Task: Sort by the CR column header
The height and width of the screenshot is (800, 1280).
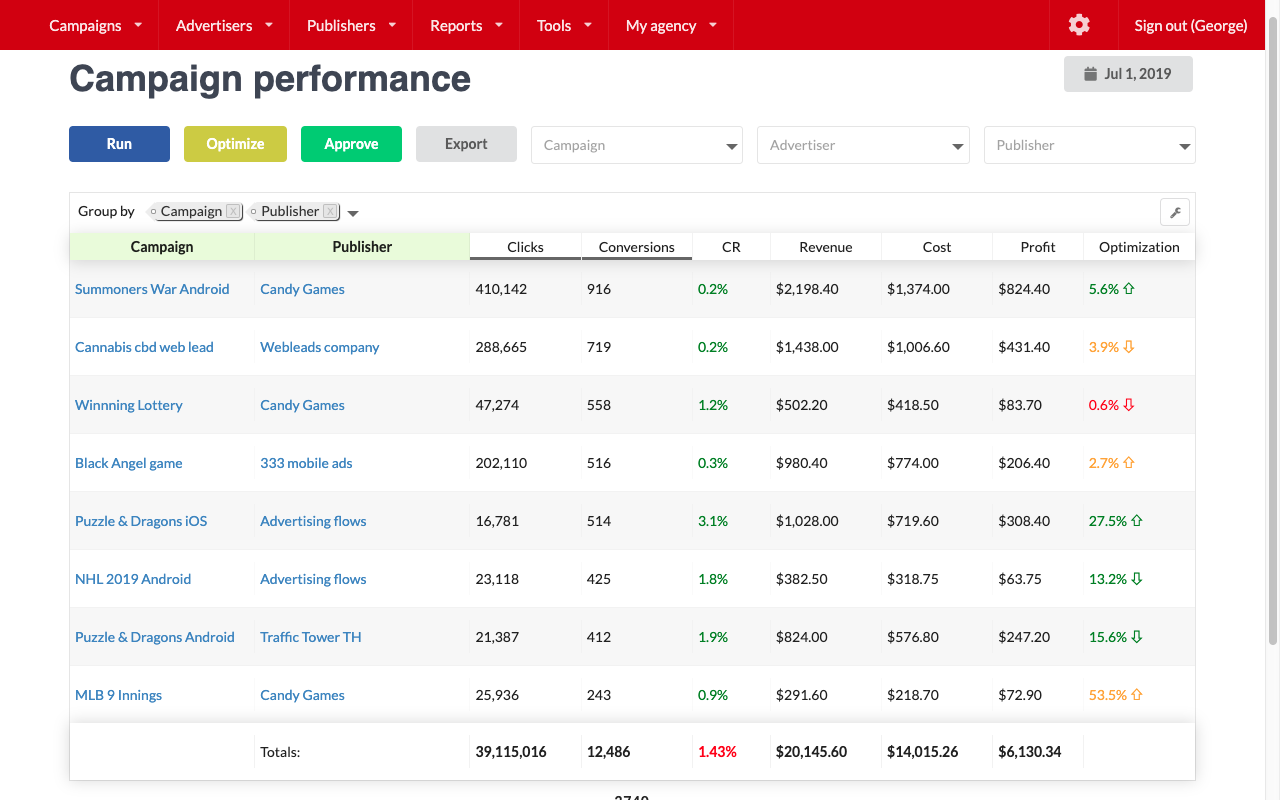Action: pos(731,247)
